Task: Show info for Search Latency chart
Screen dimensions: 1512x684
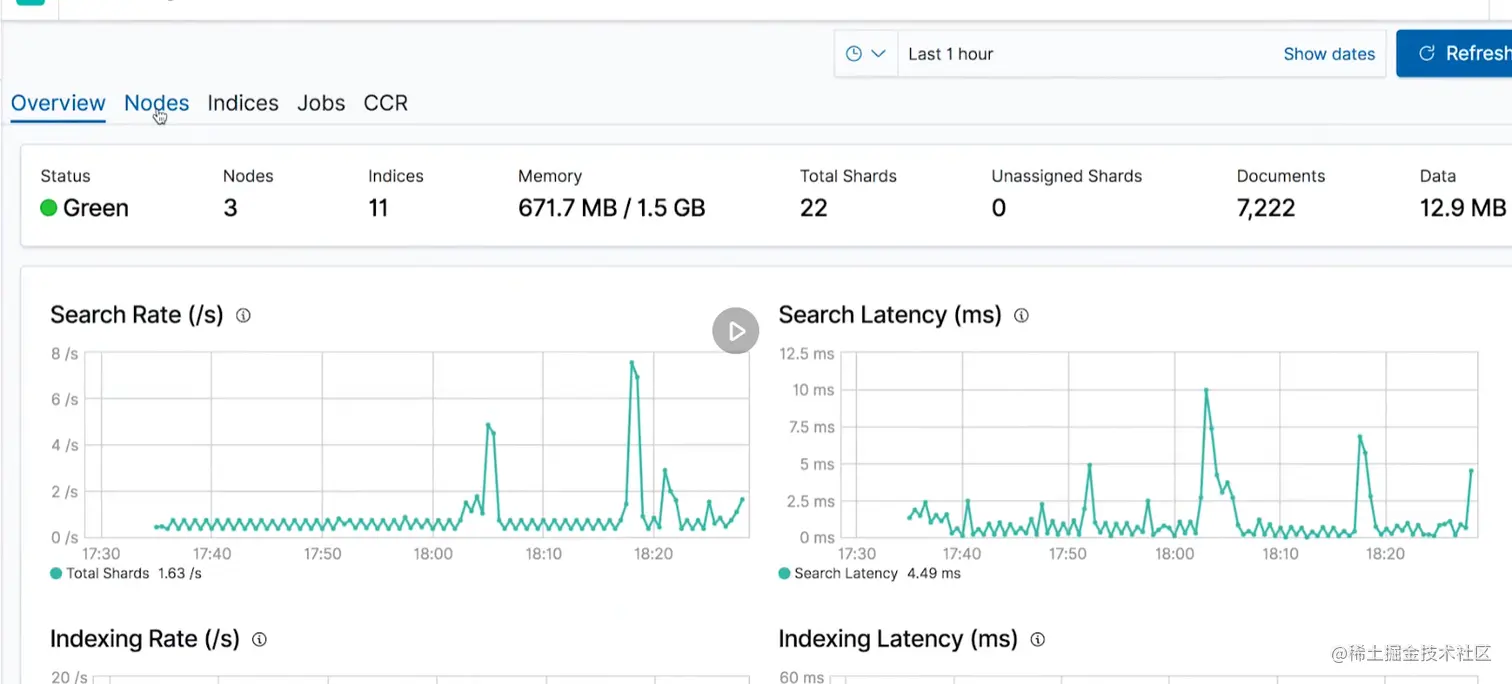Action: click(x=1021, y=315)
